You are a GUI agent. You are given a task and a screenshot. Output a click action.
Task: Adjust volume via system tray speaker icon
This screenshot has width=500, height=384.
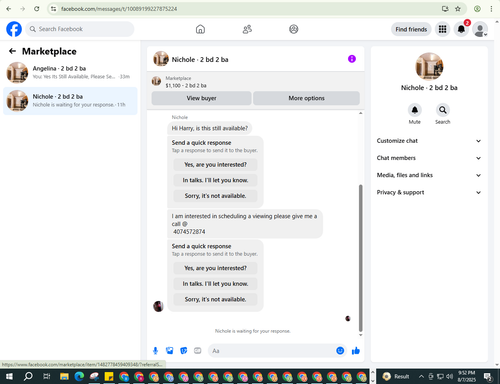(449, 377)
